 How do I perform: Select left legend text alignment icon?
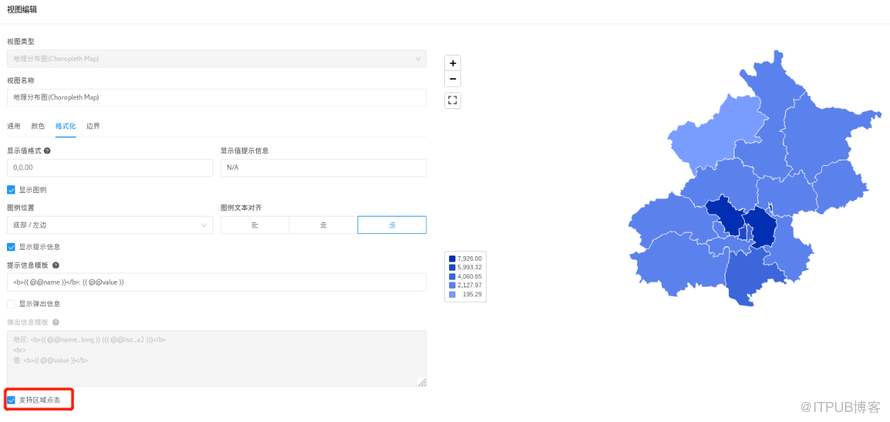(255, 225)
